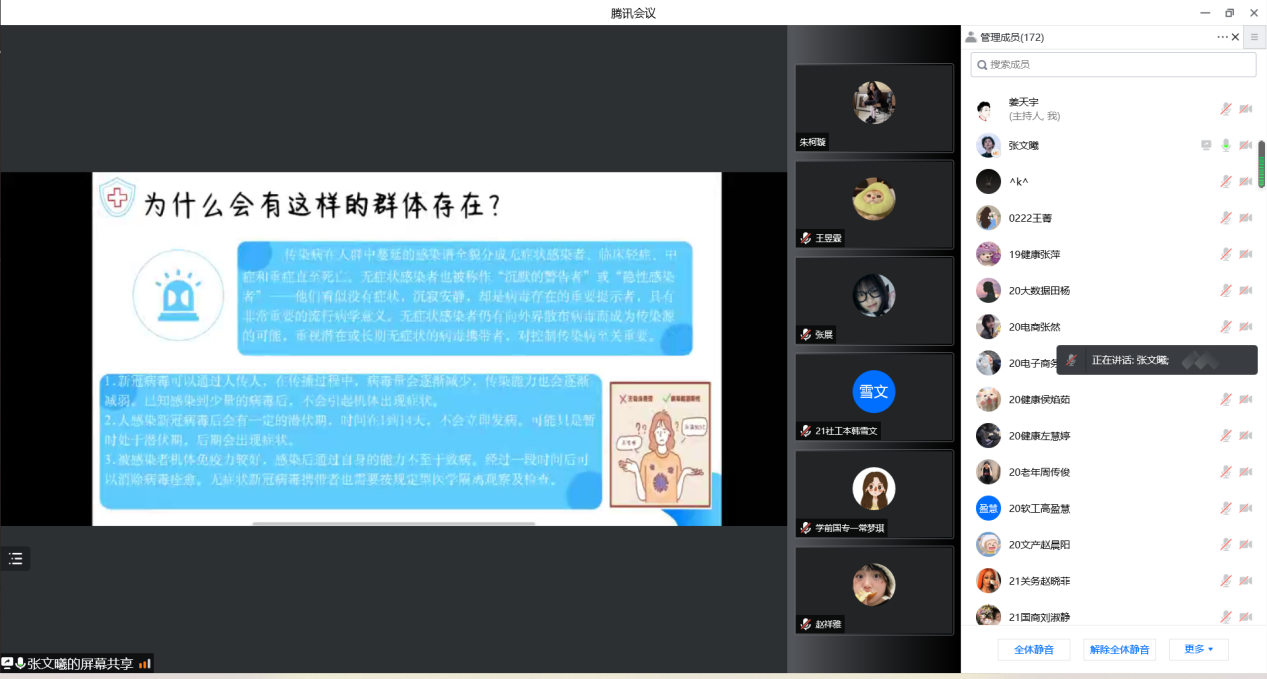The height and width of the screenshot is (679, 1267).
Task: Toggle microphone for 姜天宇 (host)
Action: tap(1226, 109)
